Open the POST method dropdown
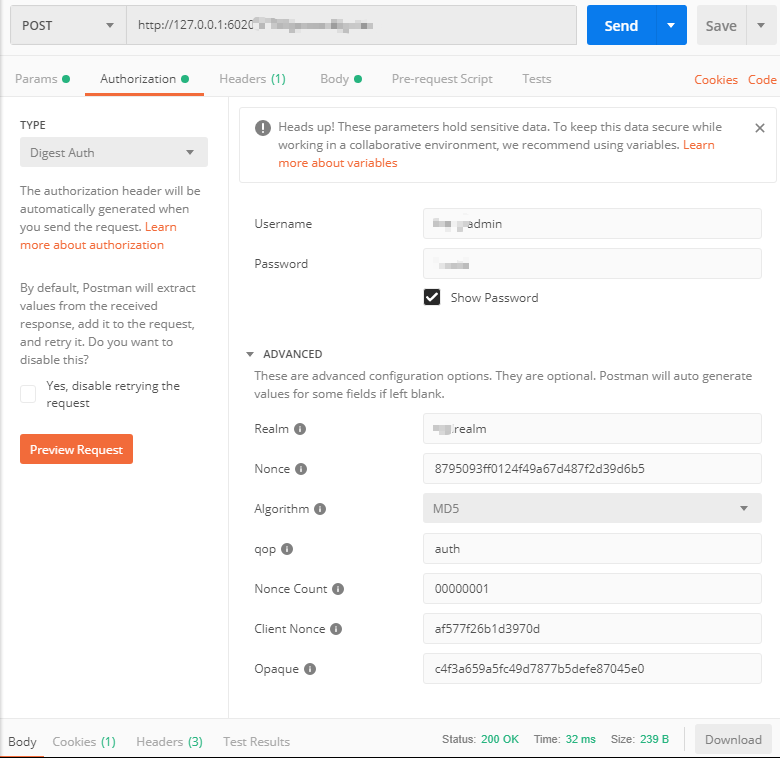Image resolution: width=780 pixels, height=758 pixels. click(68, 26)
